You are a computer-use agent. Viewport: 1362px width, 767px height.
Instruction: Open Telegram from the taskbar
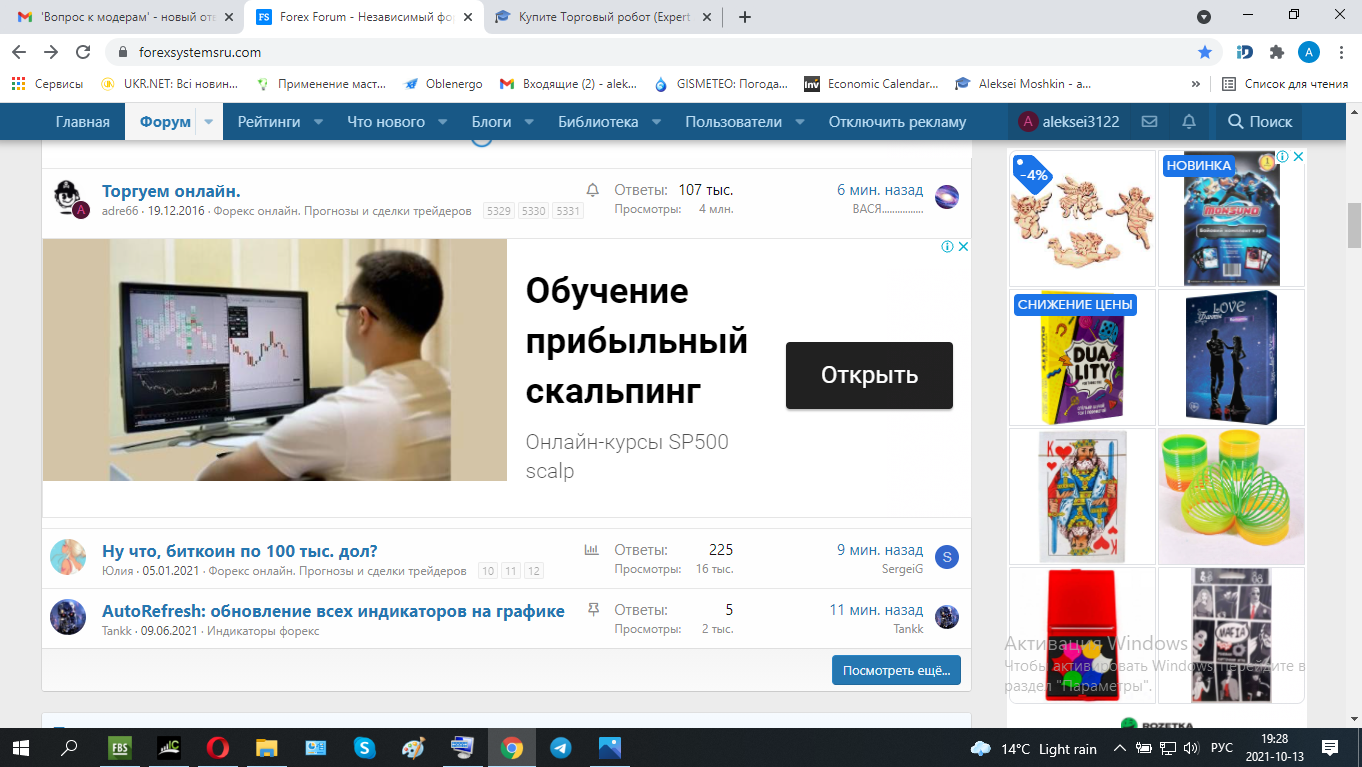(x=560, y=748)
